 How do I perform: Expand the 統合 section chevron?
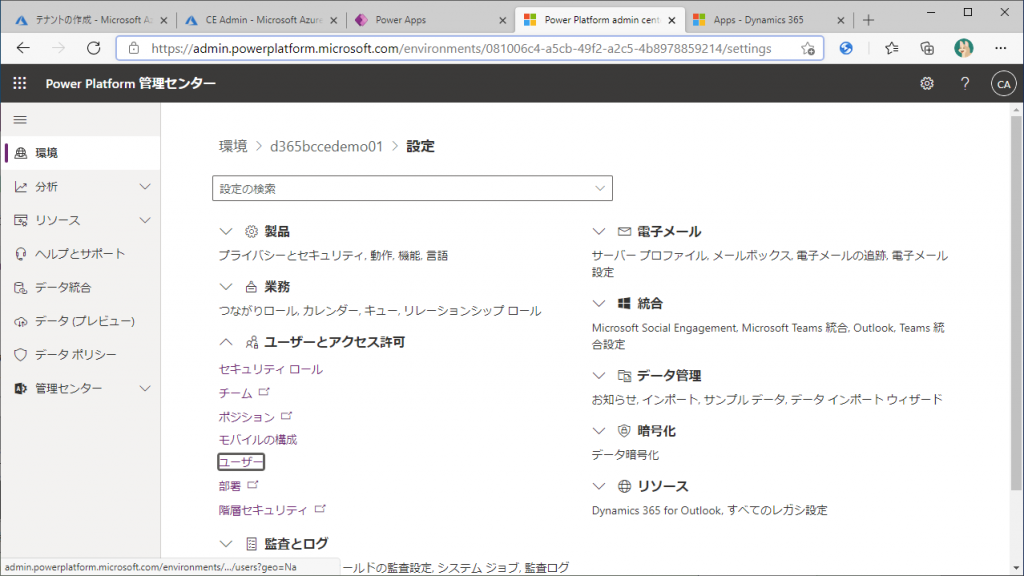599,303
